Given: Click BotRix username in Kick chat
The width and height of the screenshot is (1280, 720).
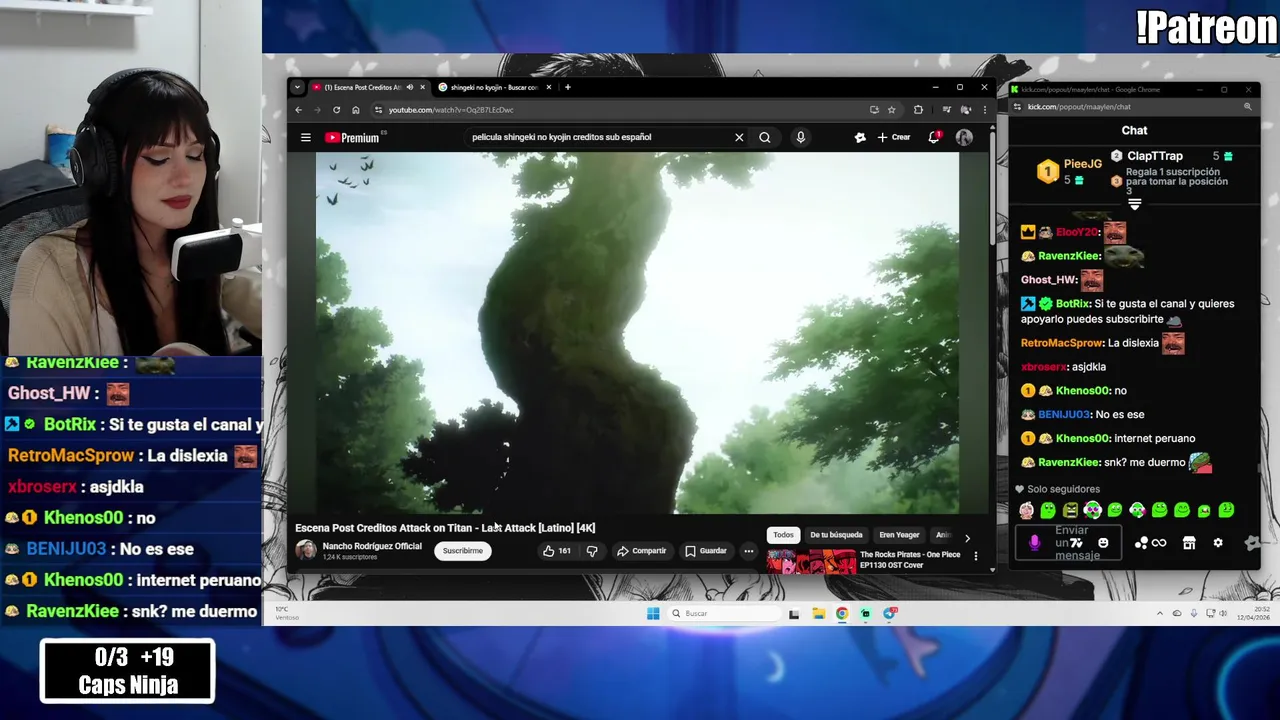Looking at the screenshot, I should click(x=1072, y=304).
